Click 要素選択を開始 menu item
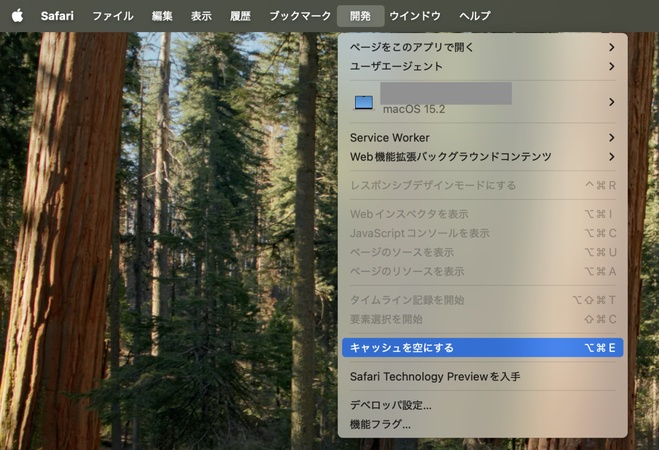The width and height of the screenshot is (659, 450). 482,319
